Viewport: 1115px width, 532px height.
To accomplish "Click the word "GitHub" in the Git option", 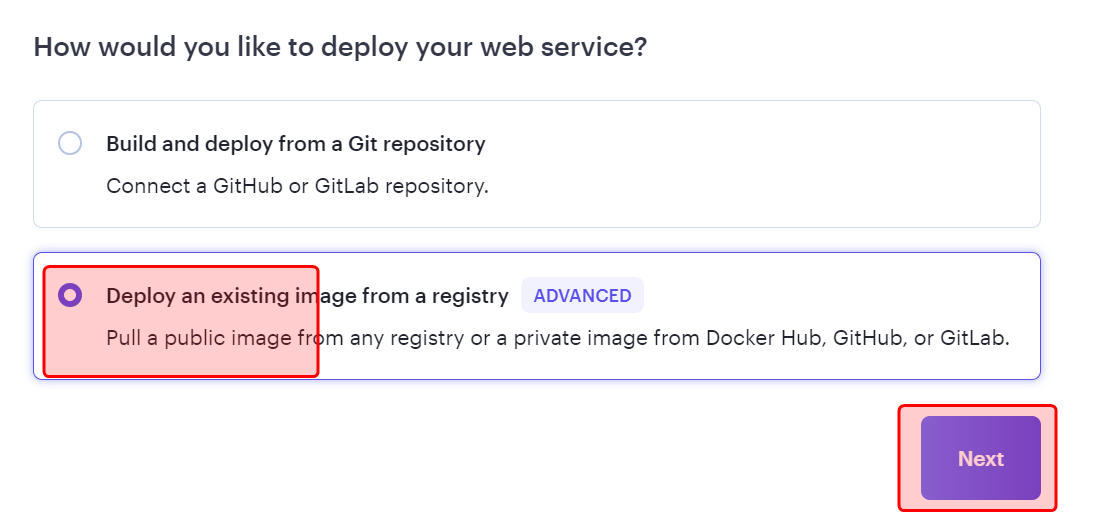I will [247, 186].
